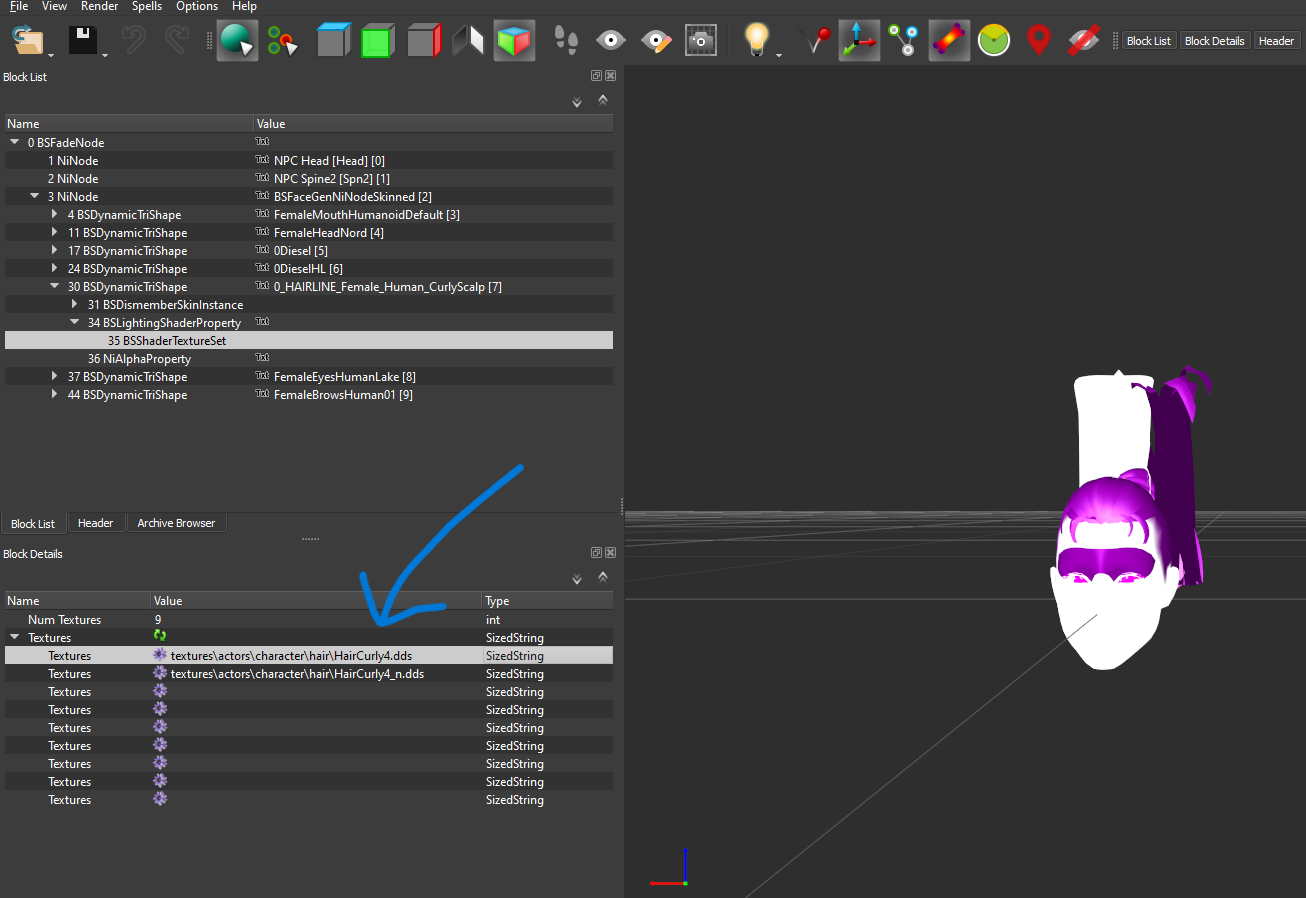Open the Options menu
Screen dimensions: 1306x898
coord(197,6)
